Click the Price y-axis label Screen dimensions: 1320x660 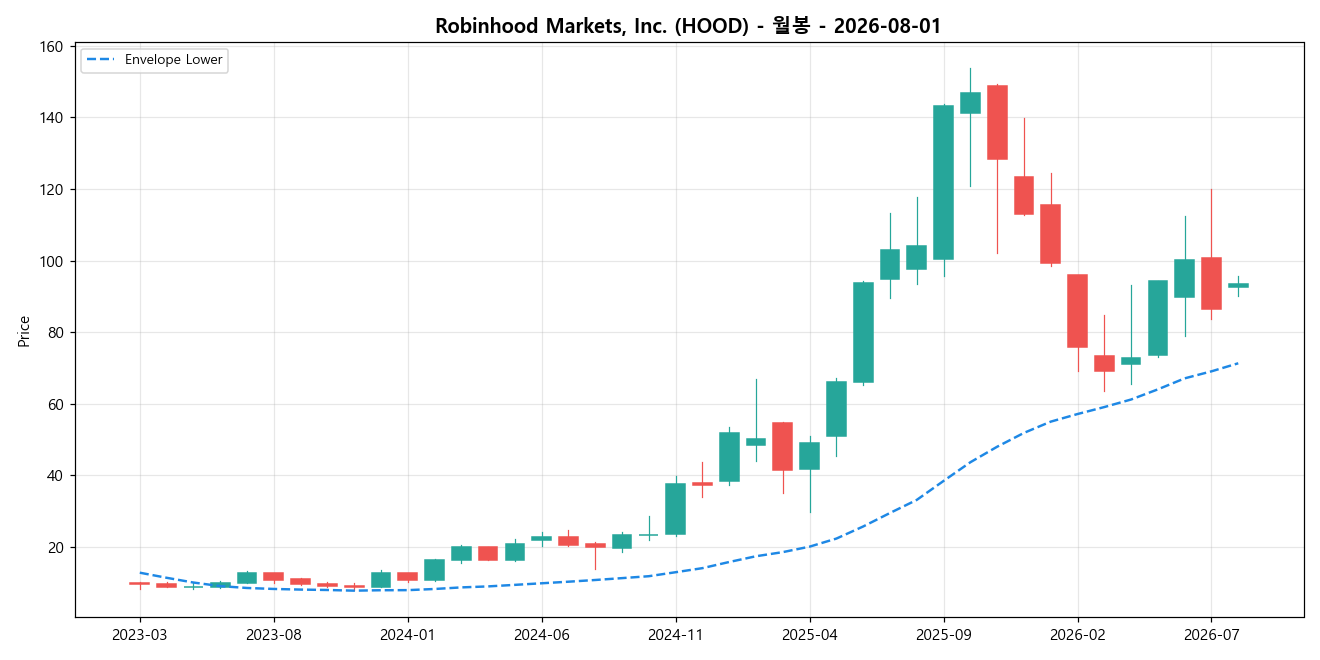[x=24, y=331]
